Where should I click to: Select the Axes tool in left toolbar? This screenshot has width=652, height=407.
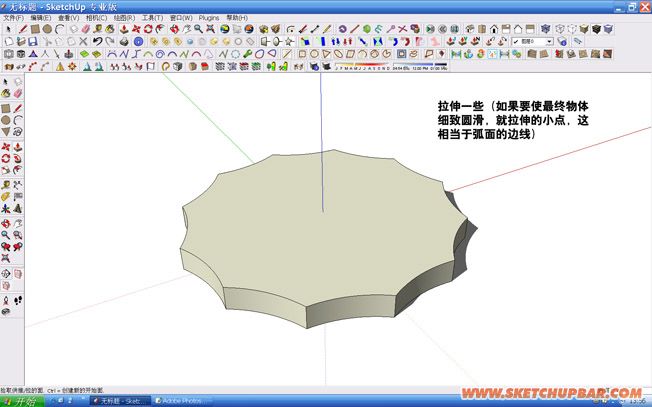(6, 209)
